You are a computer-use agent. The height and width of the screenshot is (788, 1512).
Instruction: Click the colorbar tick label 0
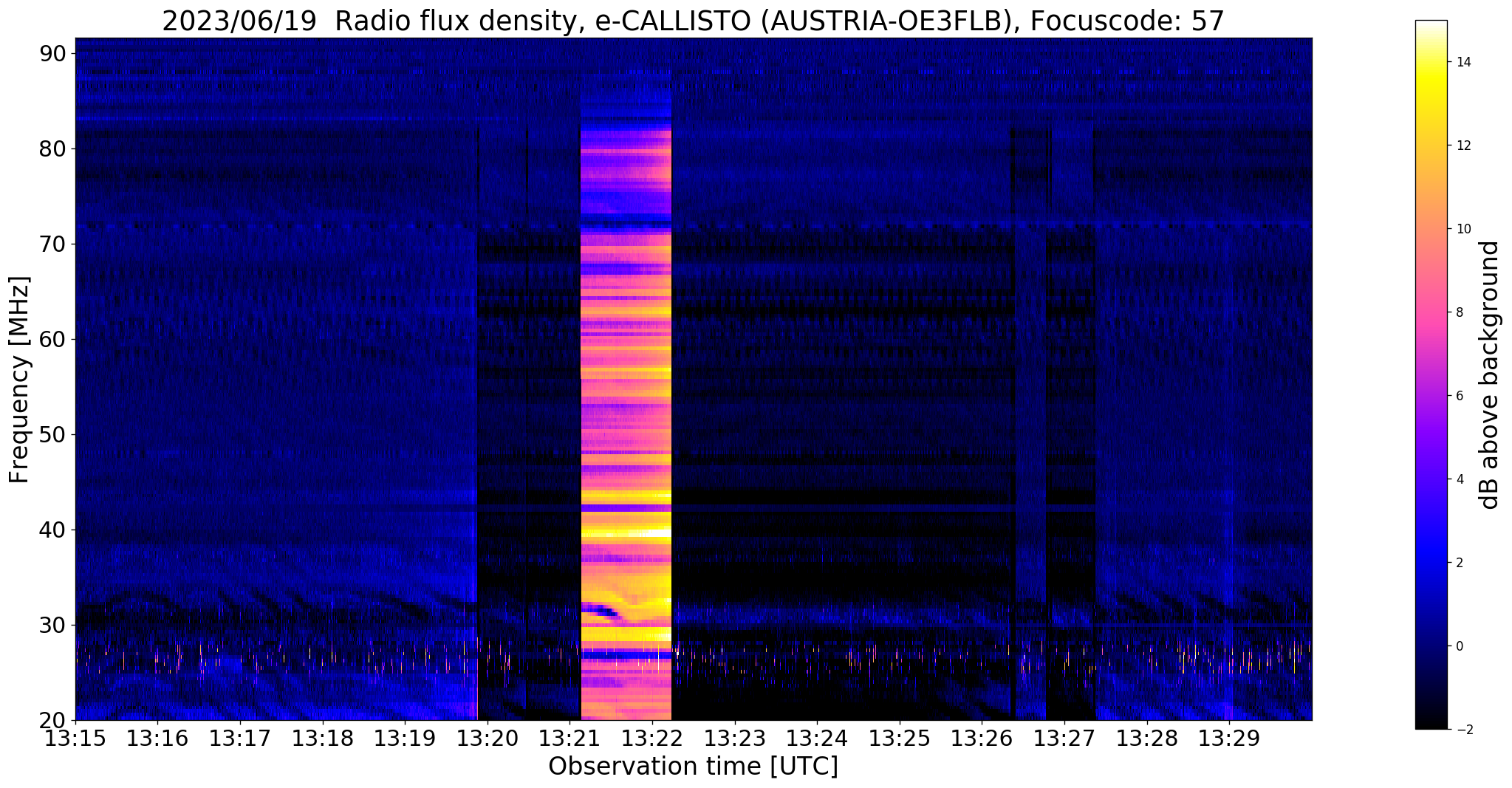point(1459,646)
